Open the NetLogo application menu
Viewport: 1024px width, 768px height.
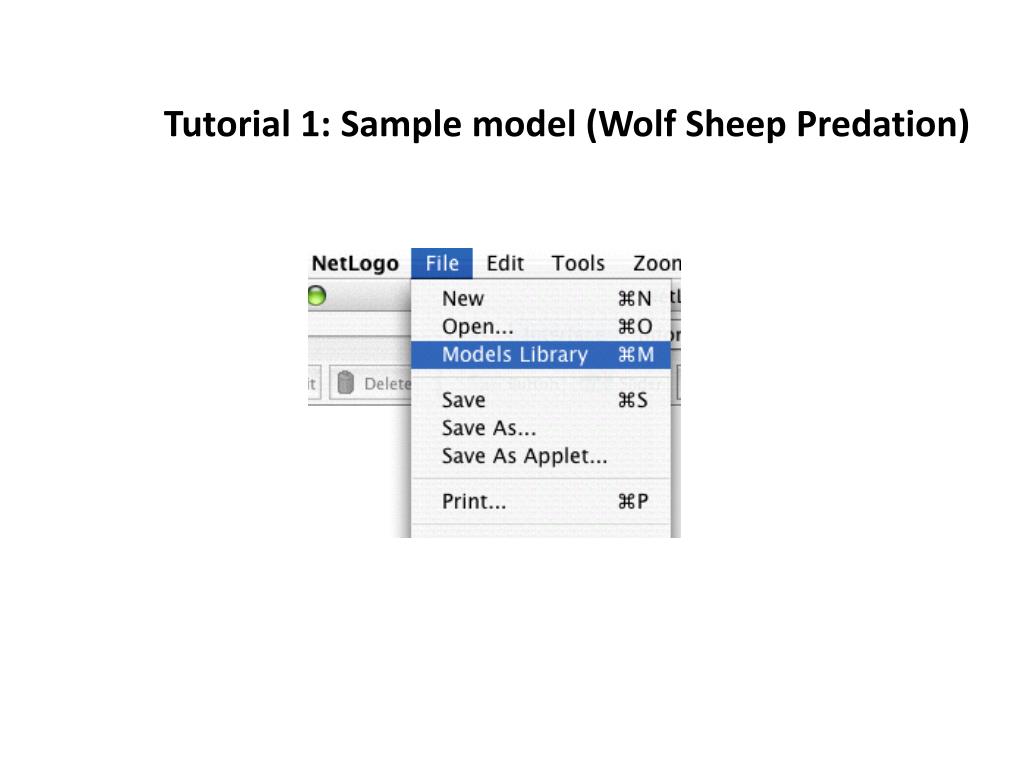point(355,263)
